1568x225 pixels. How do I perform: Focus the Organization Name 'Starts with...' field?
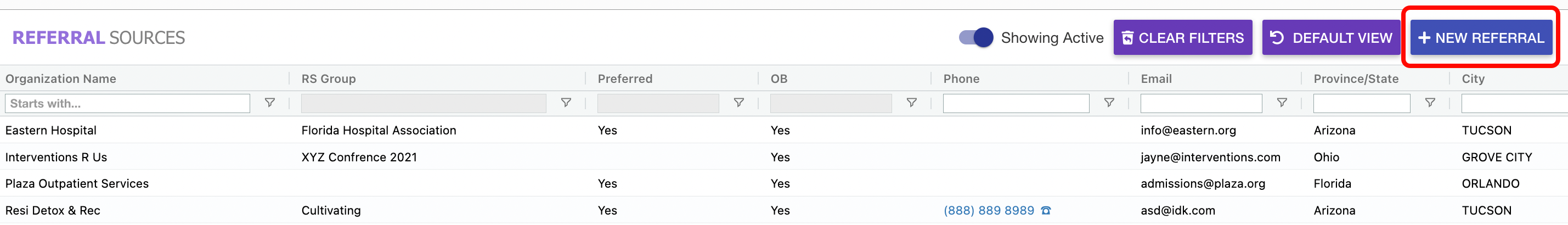[x=127, y=103]
